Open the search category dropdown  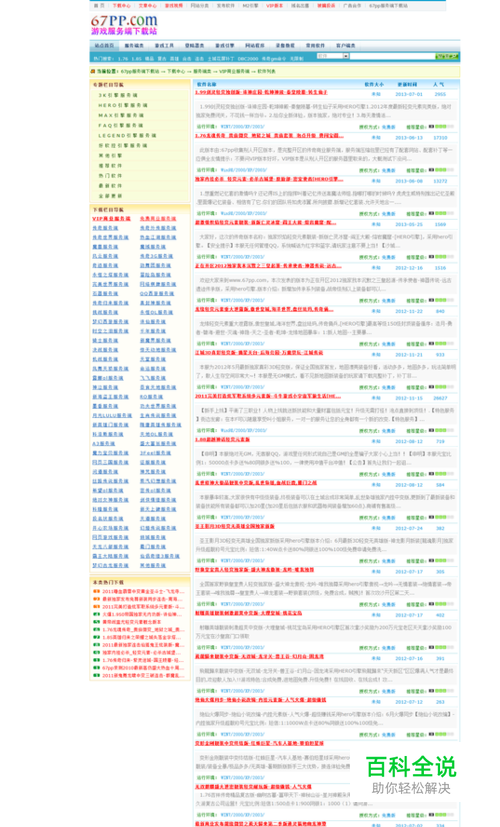point(333,56)
